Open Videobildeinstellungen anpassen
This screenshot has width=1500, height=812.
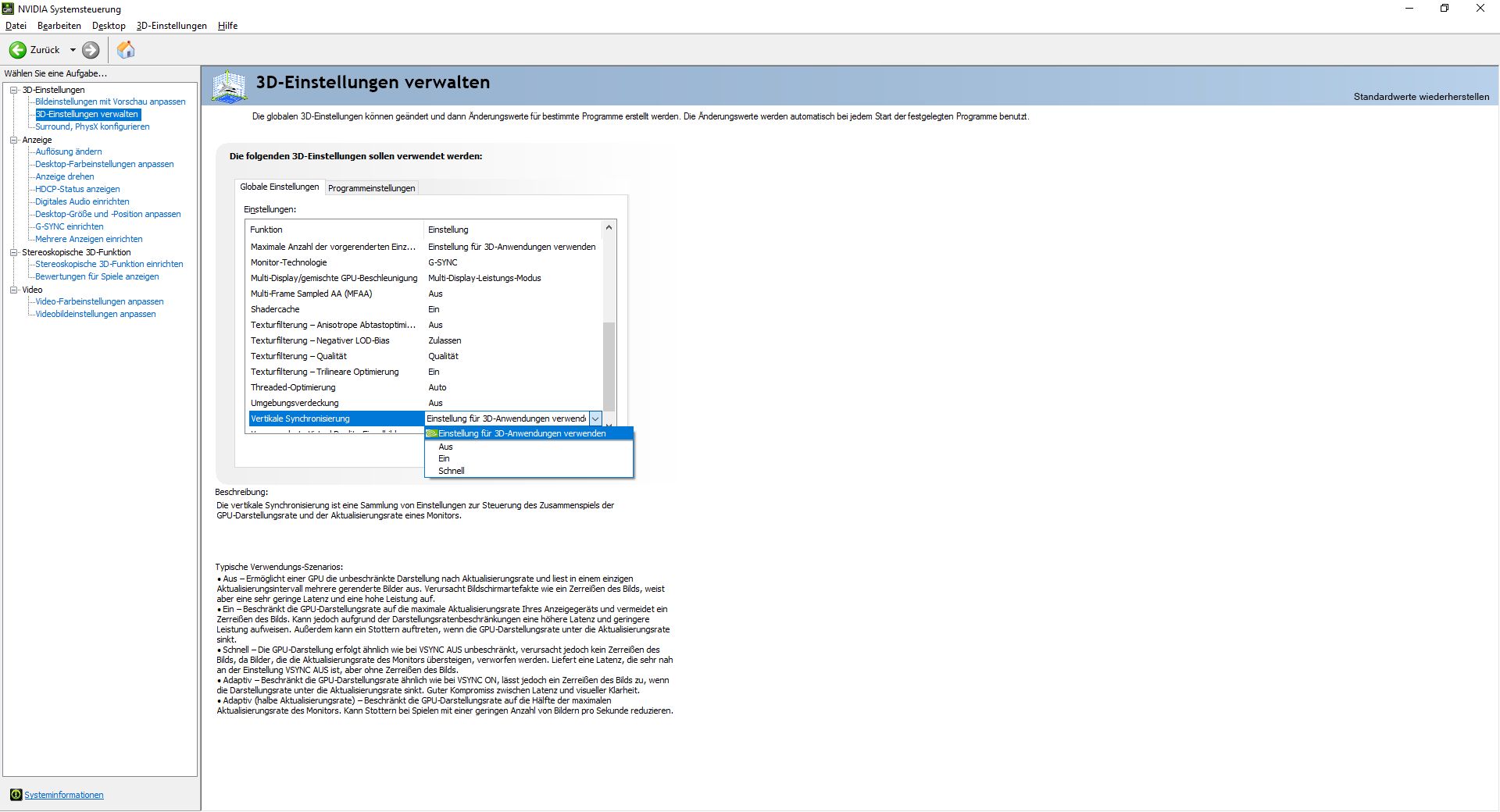click(95, 314)
